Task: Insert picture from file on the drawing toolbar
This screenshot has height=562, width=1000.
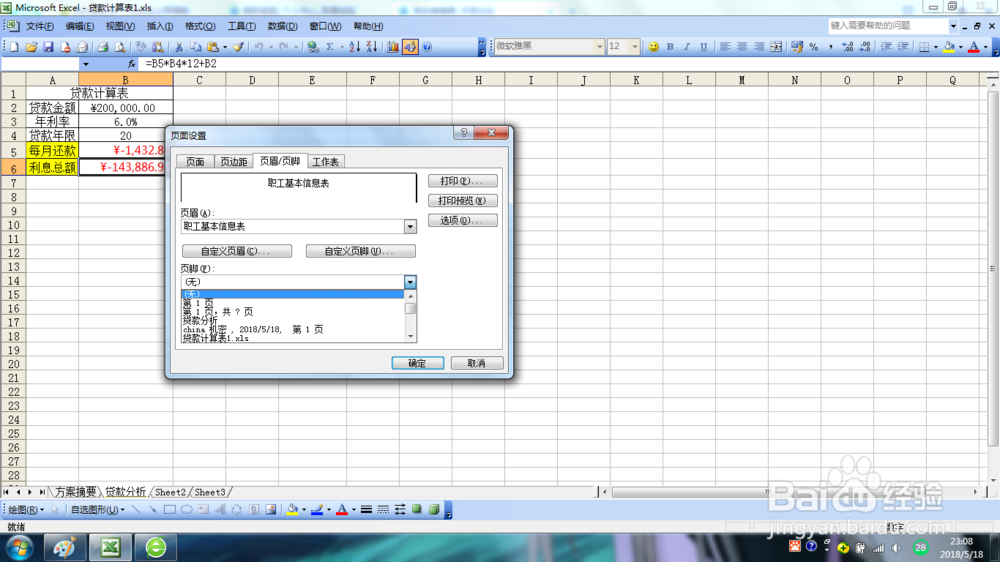Action: point(271,510)
